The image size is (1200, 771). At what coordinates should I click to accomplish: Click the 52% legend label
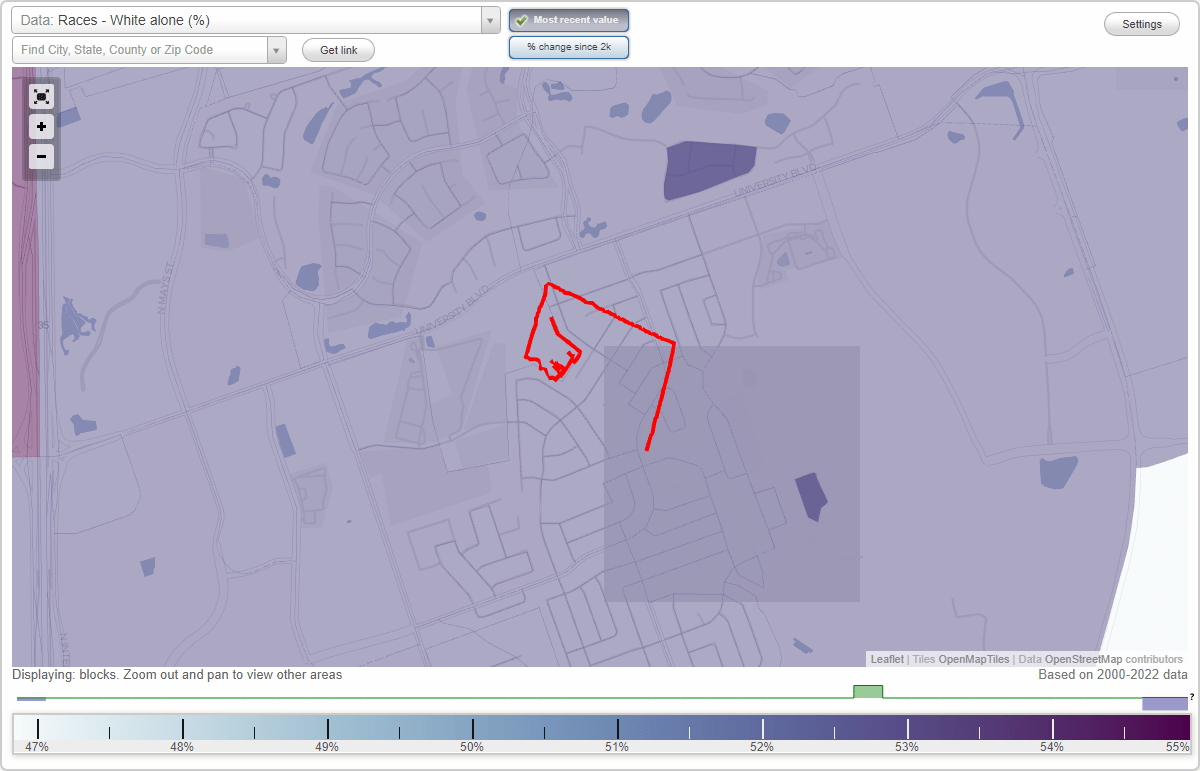click(x=762, y=747)
